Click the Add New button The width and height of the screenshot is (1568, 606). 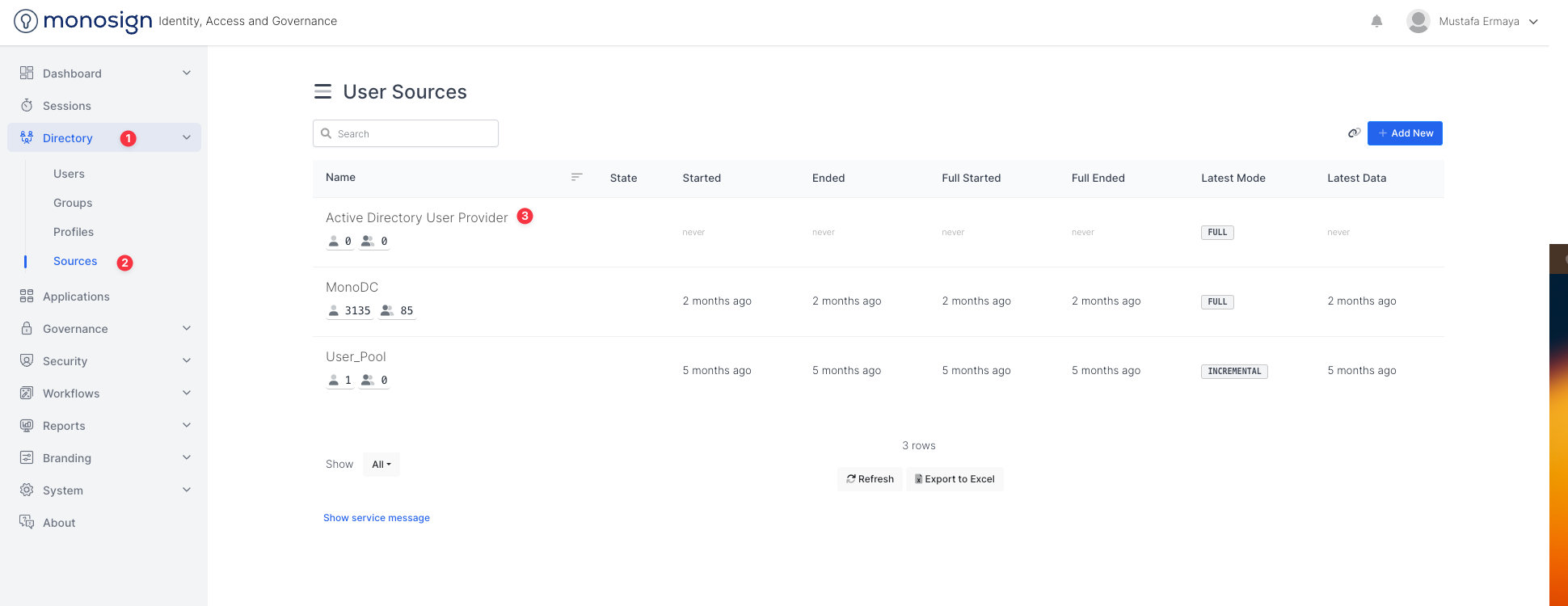click(1405, 133)
